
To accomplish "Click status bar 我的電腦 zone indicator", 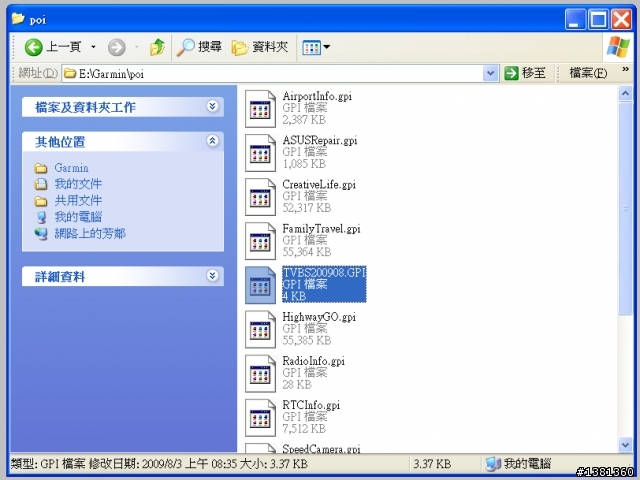I will pos(518,464).
